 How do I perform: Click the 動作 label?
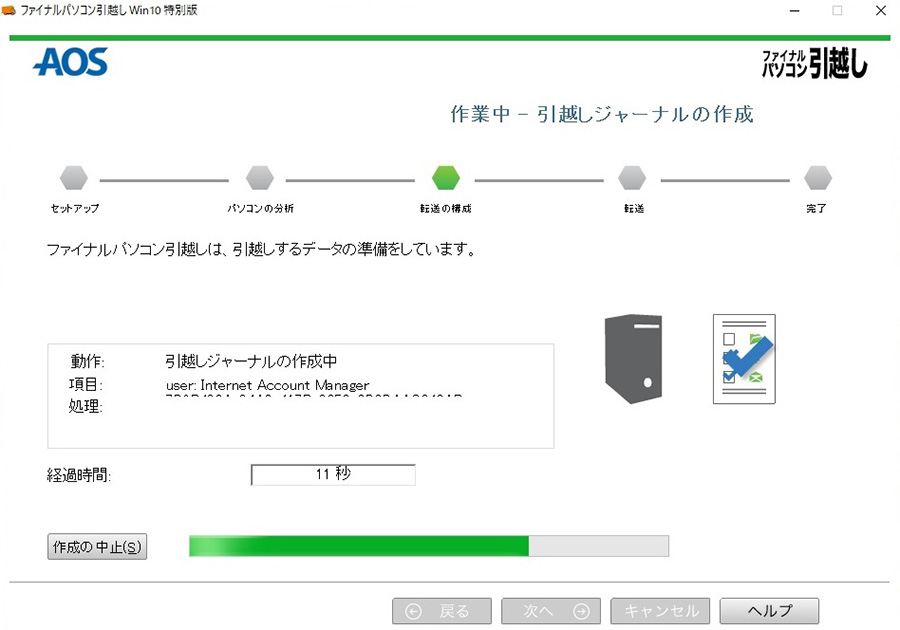87,361
